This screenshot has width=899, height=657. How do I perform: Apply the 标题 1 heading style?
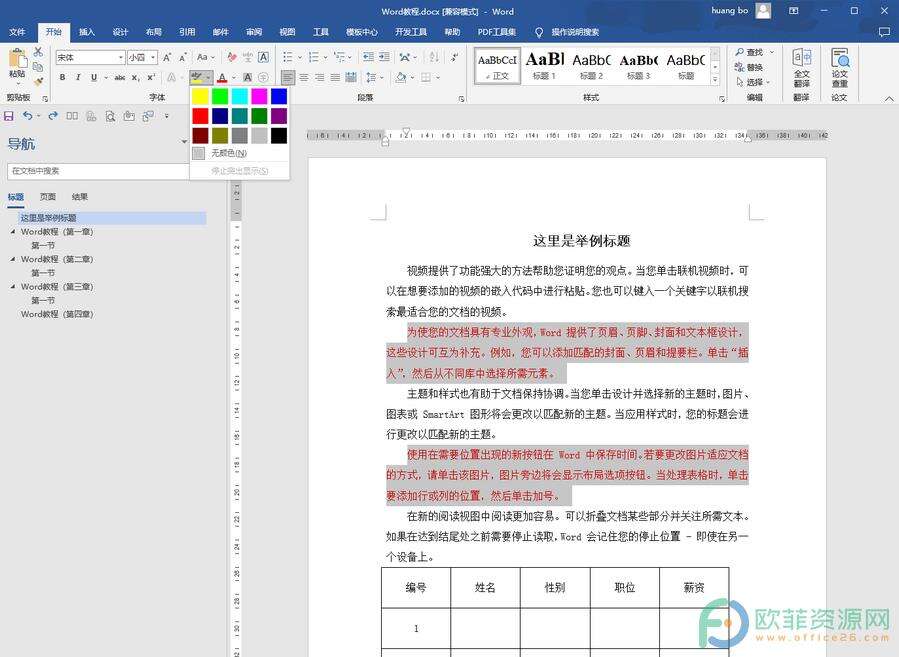545,66
